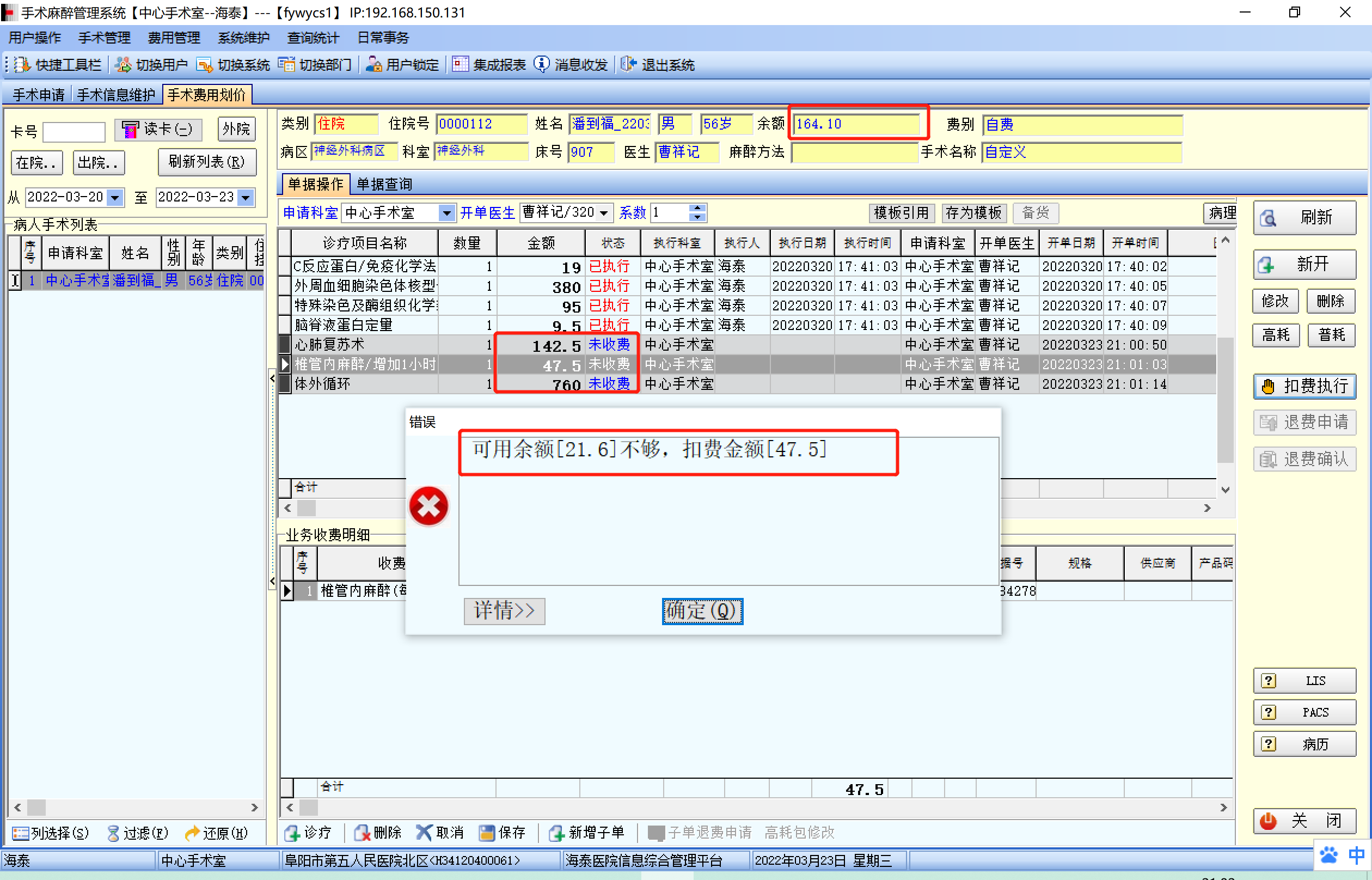Toggle the checkbox for 体外循环 row
This screenshot has width=1372, height=880.
[x=284, y=384]
